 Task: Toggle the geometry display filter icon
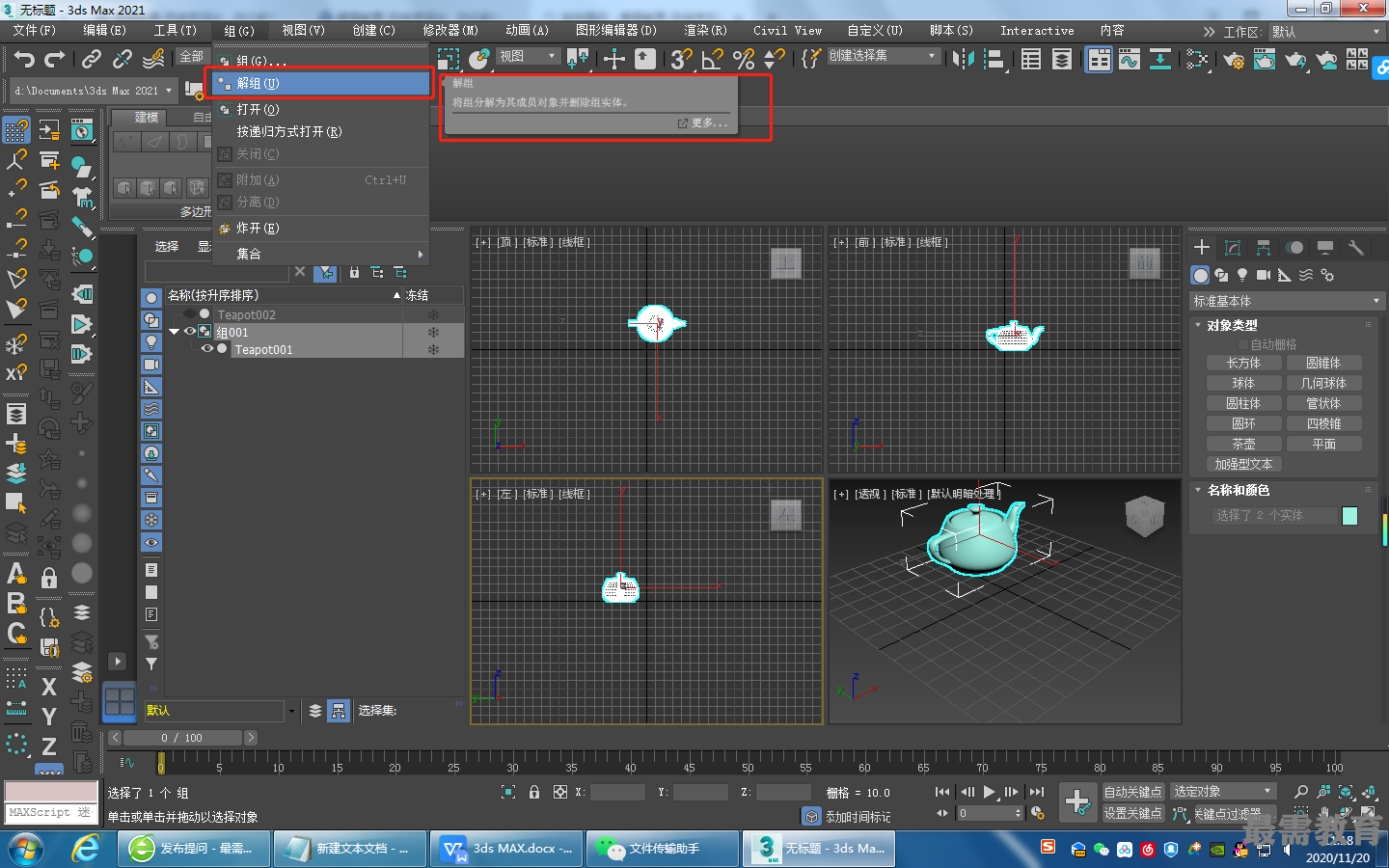tap(151, 297)
